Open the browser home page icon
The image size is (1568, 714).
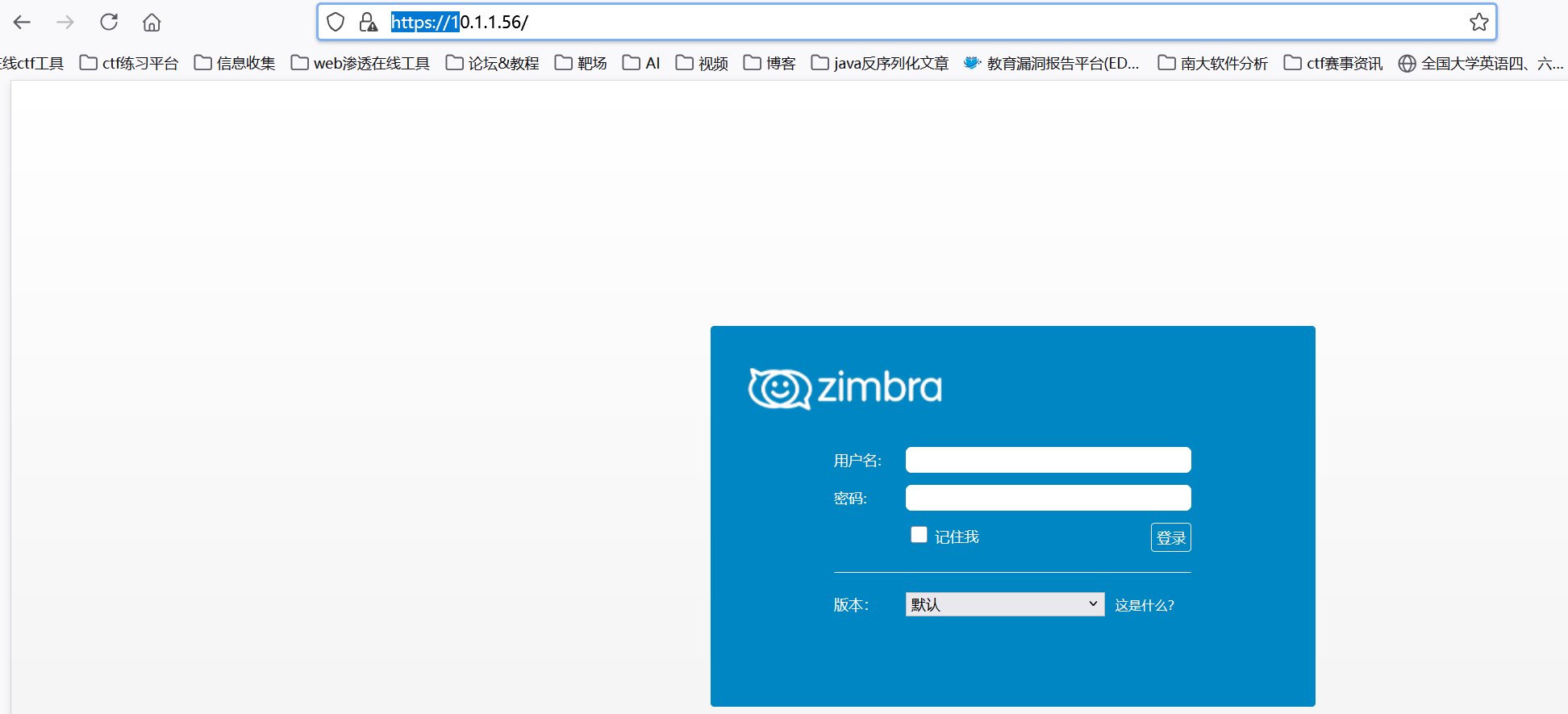[152, 23]
